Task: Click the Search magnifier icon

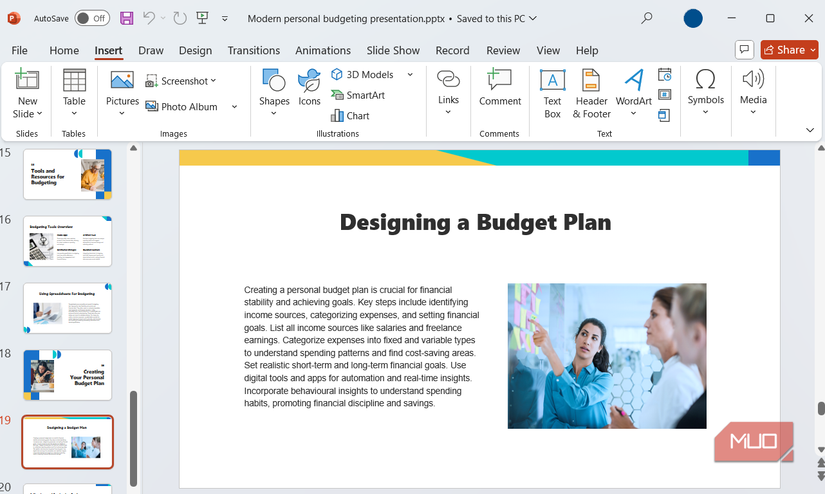Action: coord(647,18)
